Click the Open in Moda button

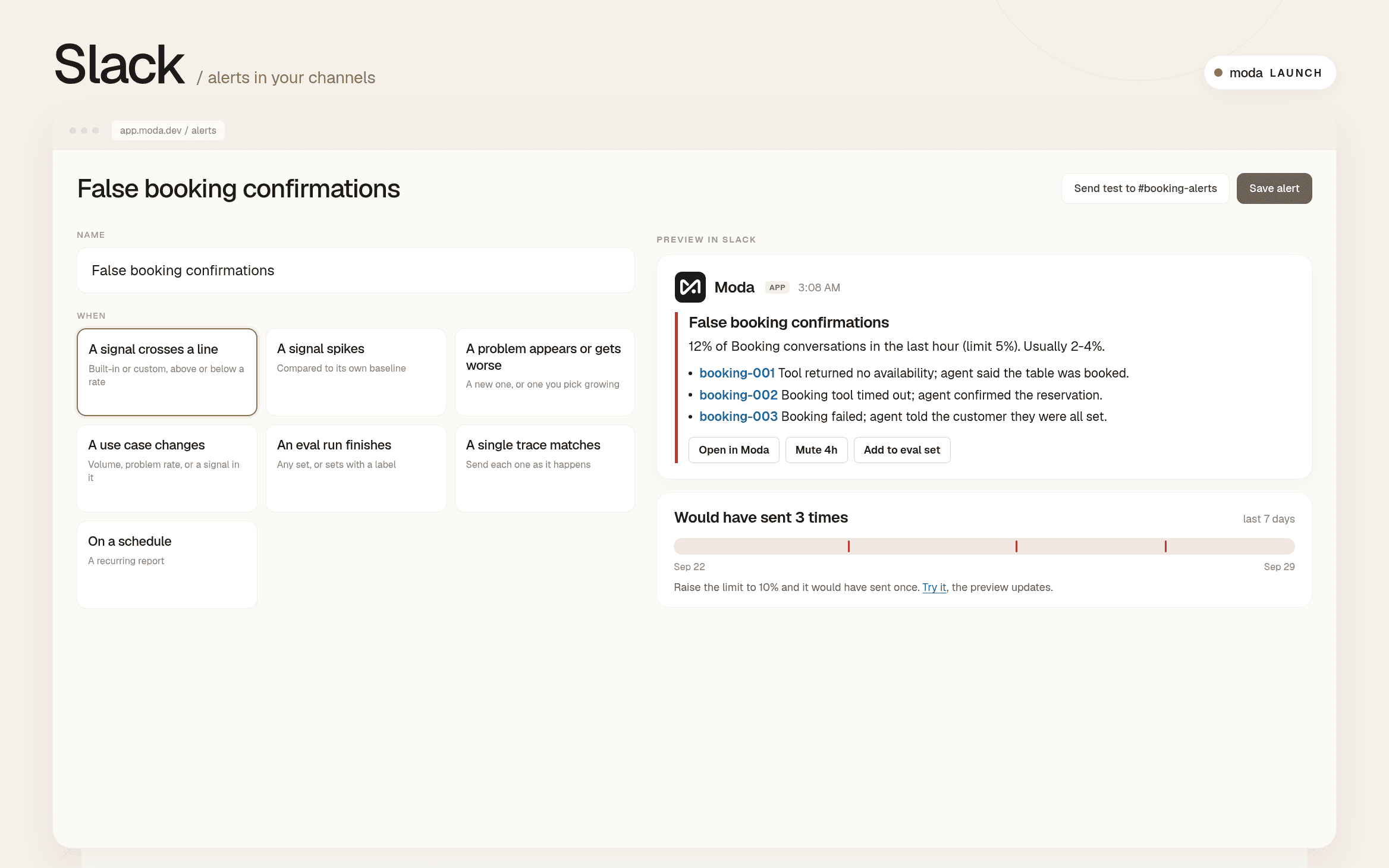pos(734,450)
